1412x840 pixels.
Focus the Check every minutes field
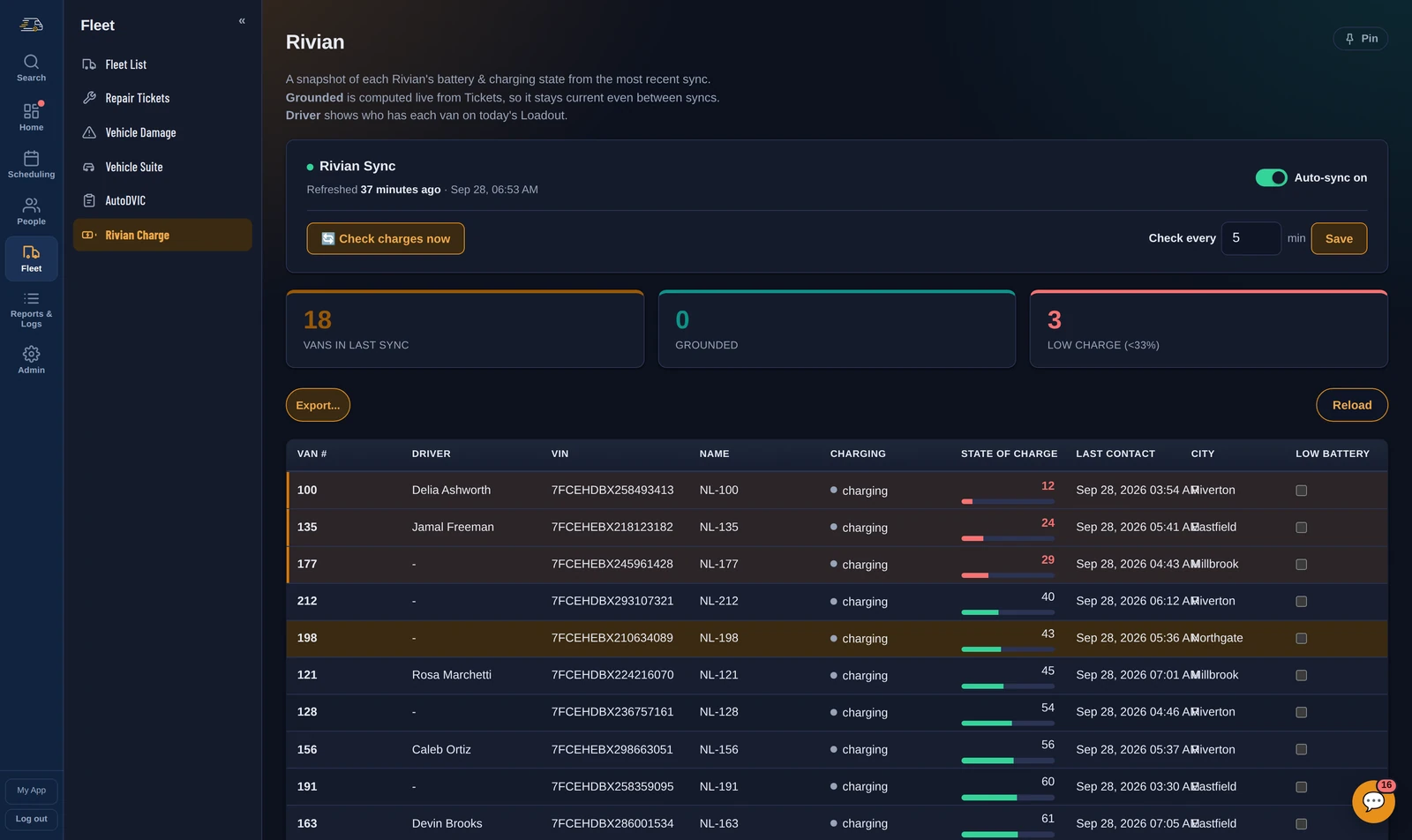(1251, 238)
